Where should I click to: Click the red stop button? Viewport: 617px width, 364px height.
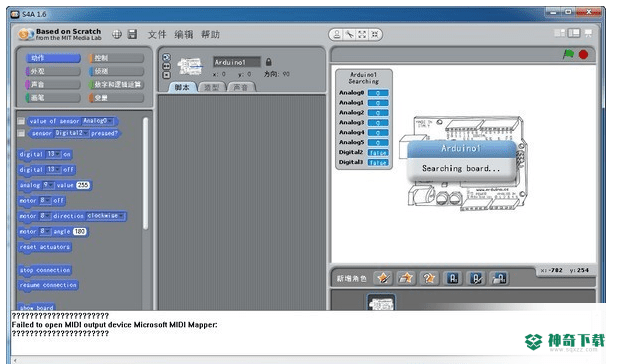point(583,54)
